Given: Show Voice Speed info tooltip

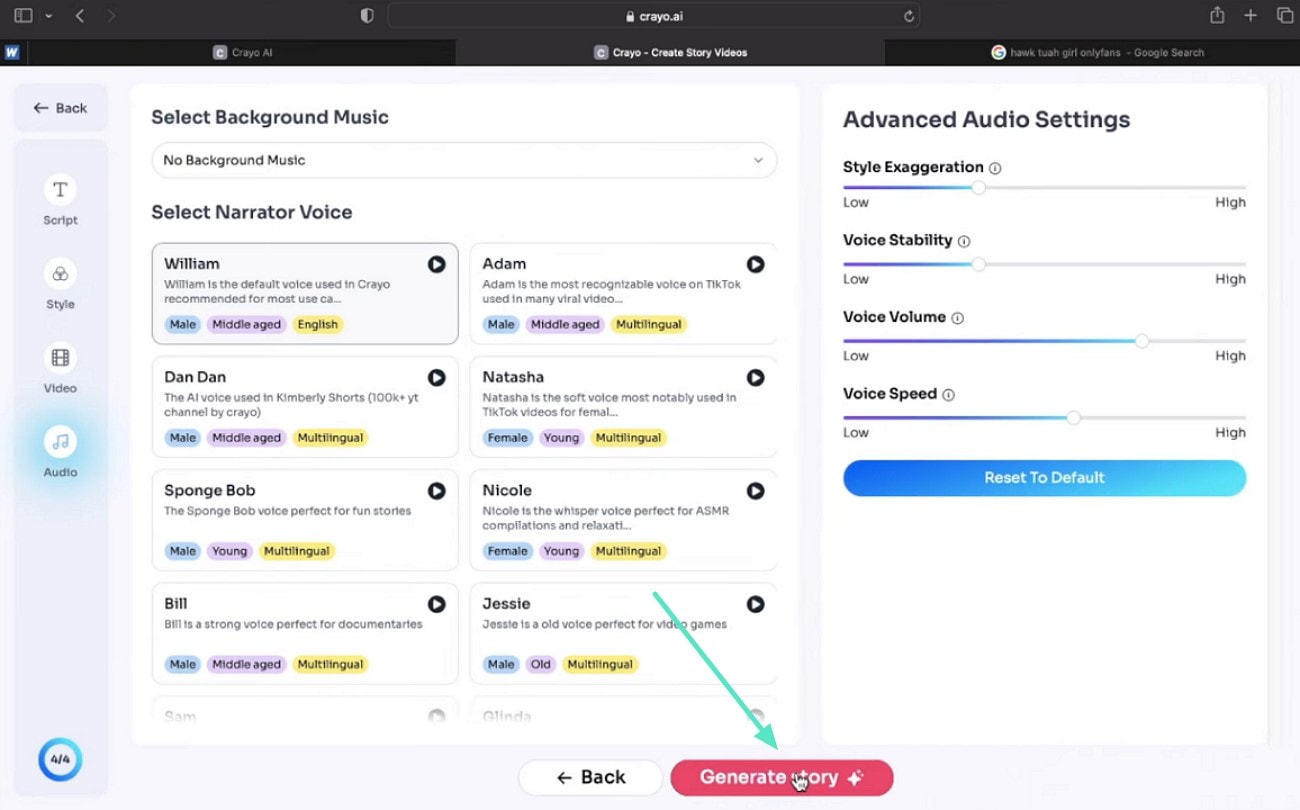Looking at the screenshot, I should tap(948, 395).
